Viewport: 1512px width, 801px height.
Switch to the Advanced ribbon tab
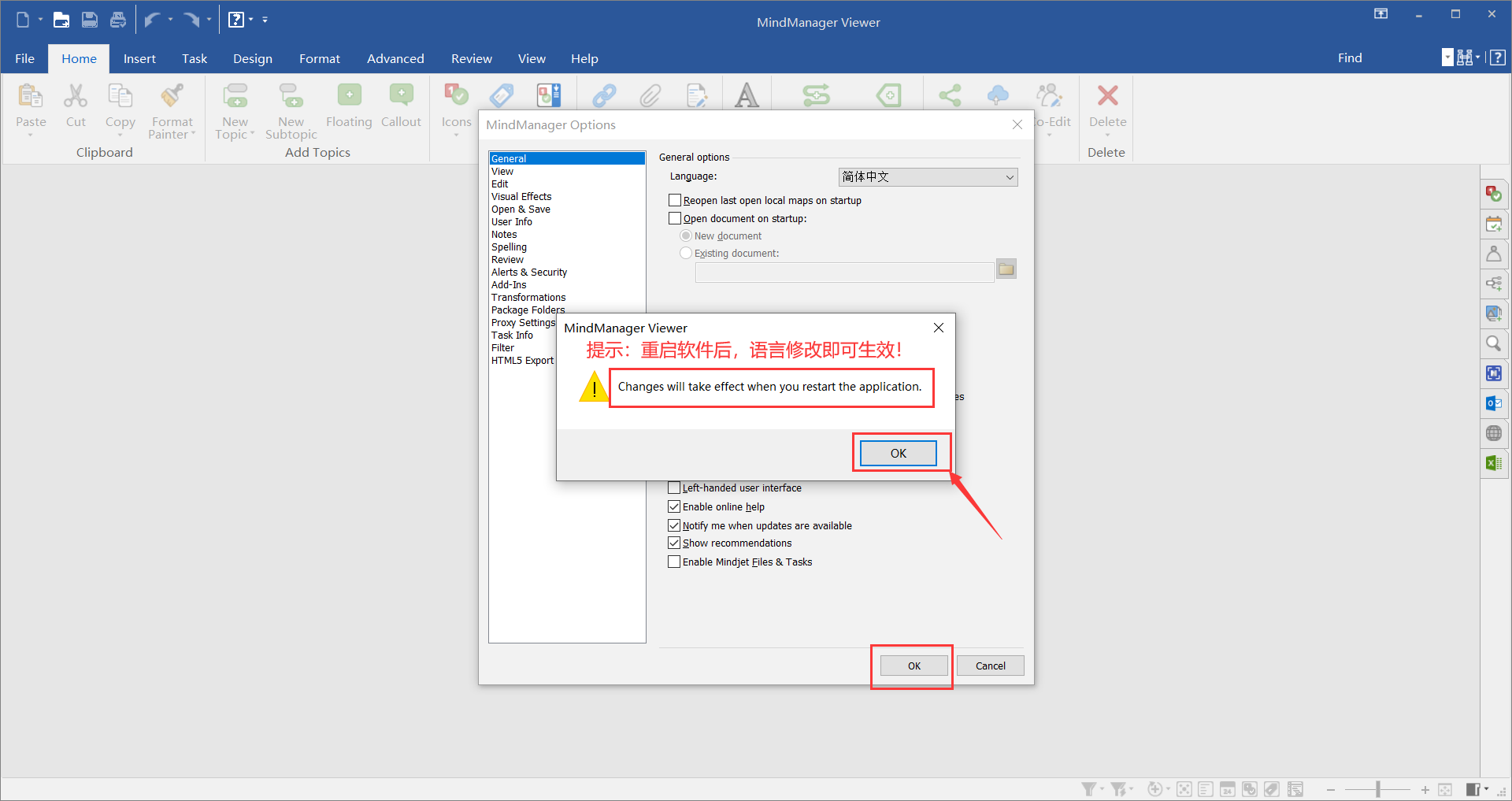point(395,58)
